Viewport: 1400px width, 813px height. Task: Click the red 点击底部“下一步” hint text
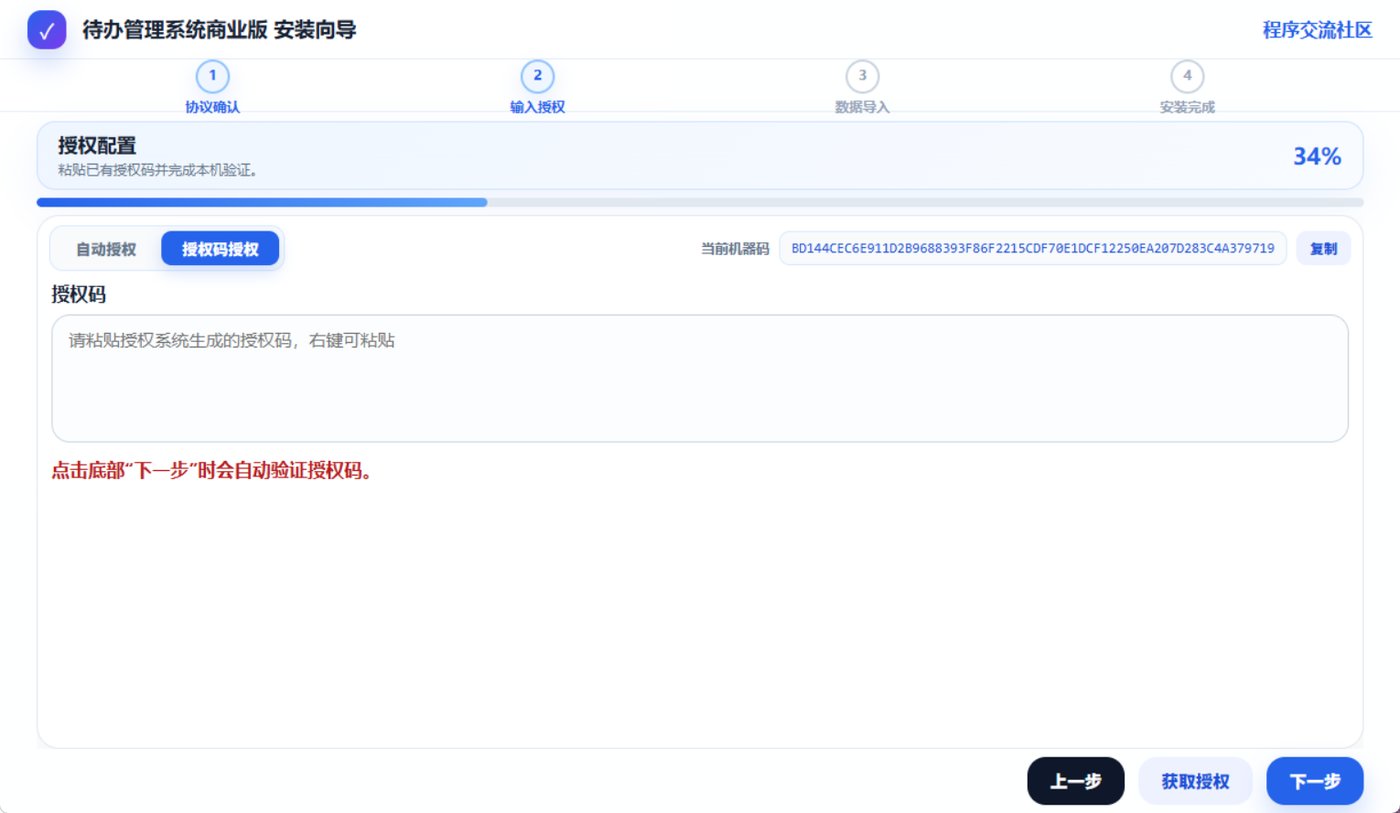[x=212, y=470]
